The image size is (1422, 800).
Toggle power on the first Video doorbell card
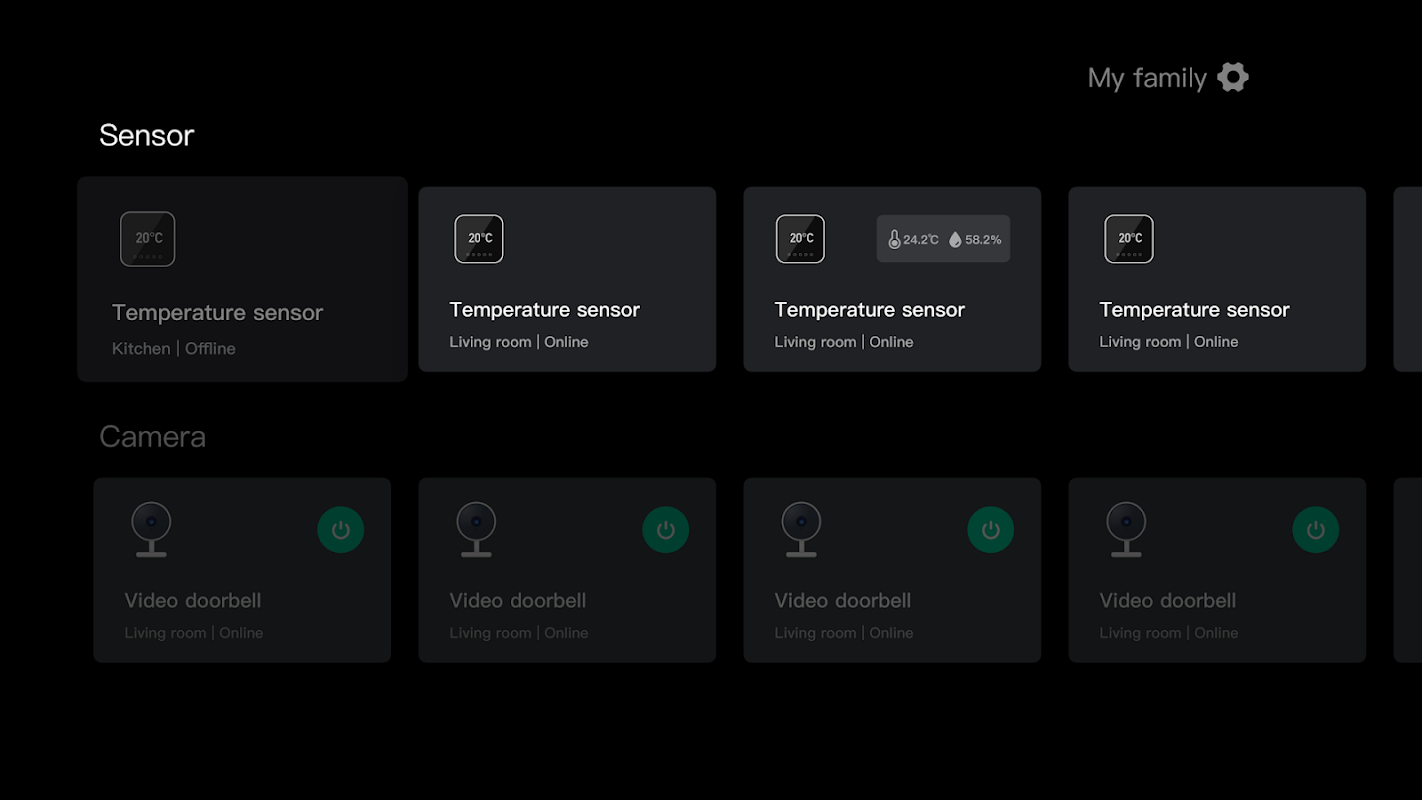pos(341,530)
